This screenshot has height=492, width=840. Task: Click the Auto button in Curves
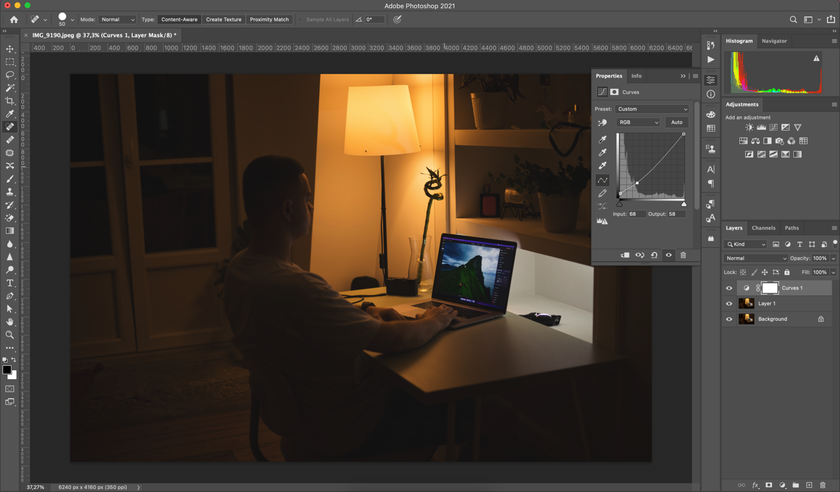677,122
